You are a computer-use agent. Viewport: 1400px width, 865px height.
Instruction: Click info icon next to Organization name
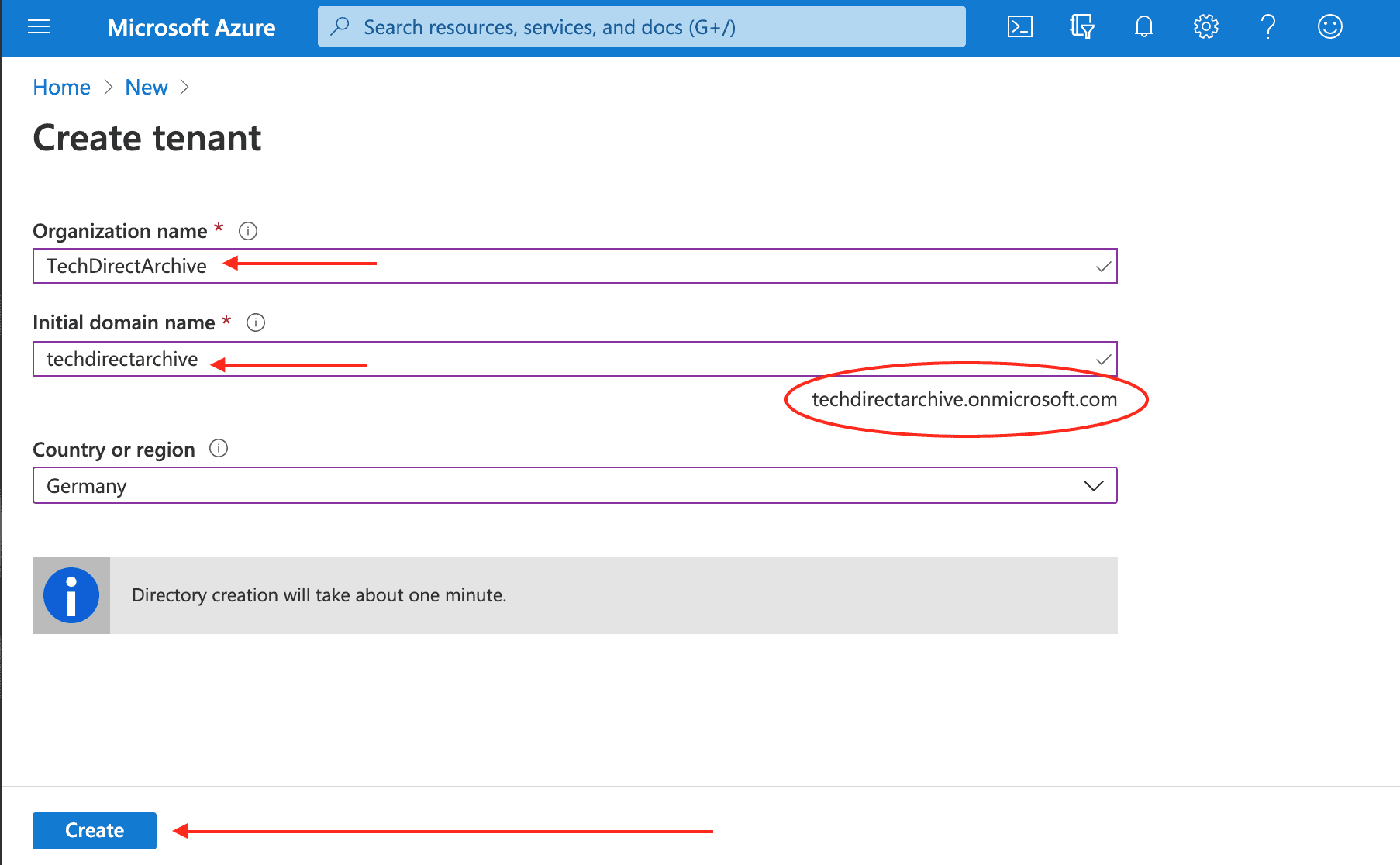248,231
